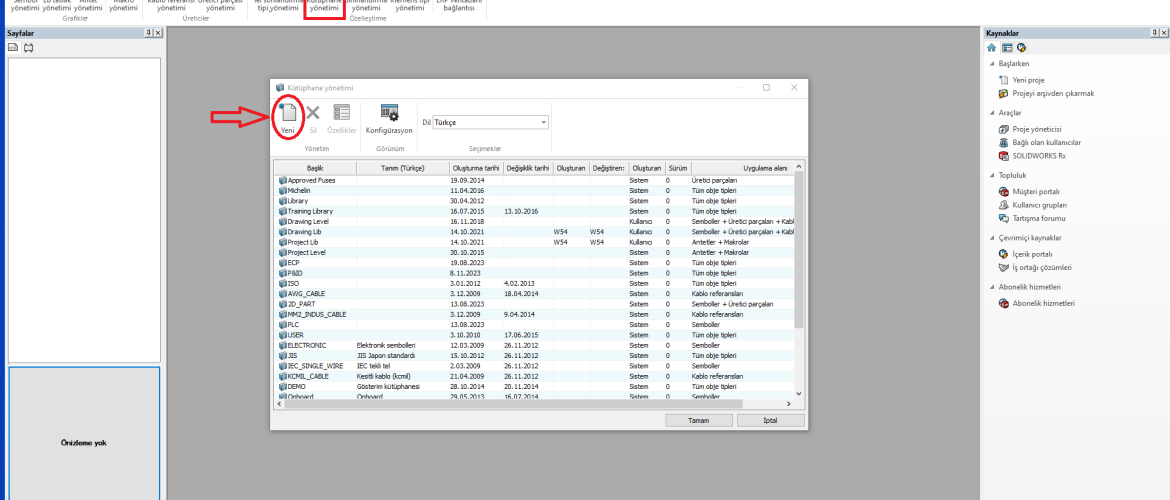Collapse the Çevrimiçi kaynaklar section
The width and height of the screenshot is (1170, 500).
991,238
